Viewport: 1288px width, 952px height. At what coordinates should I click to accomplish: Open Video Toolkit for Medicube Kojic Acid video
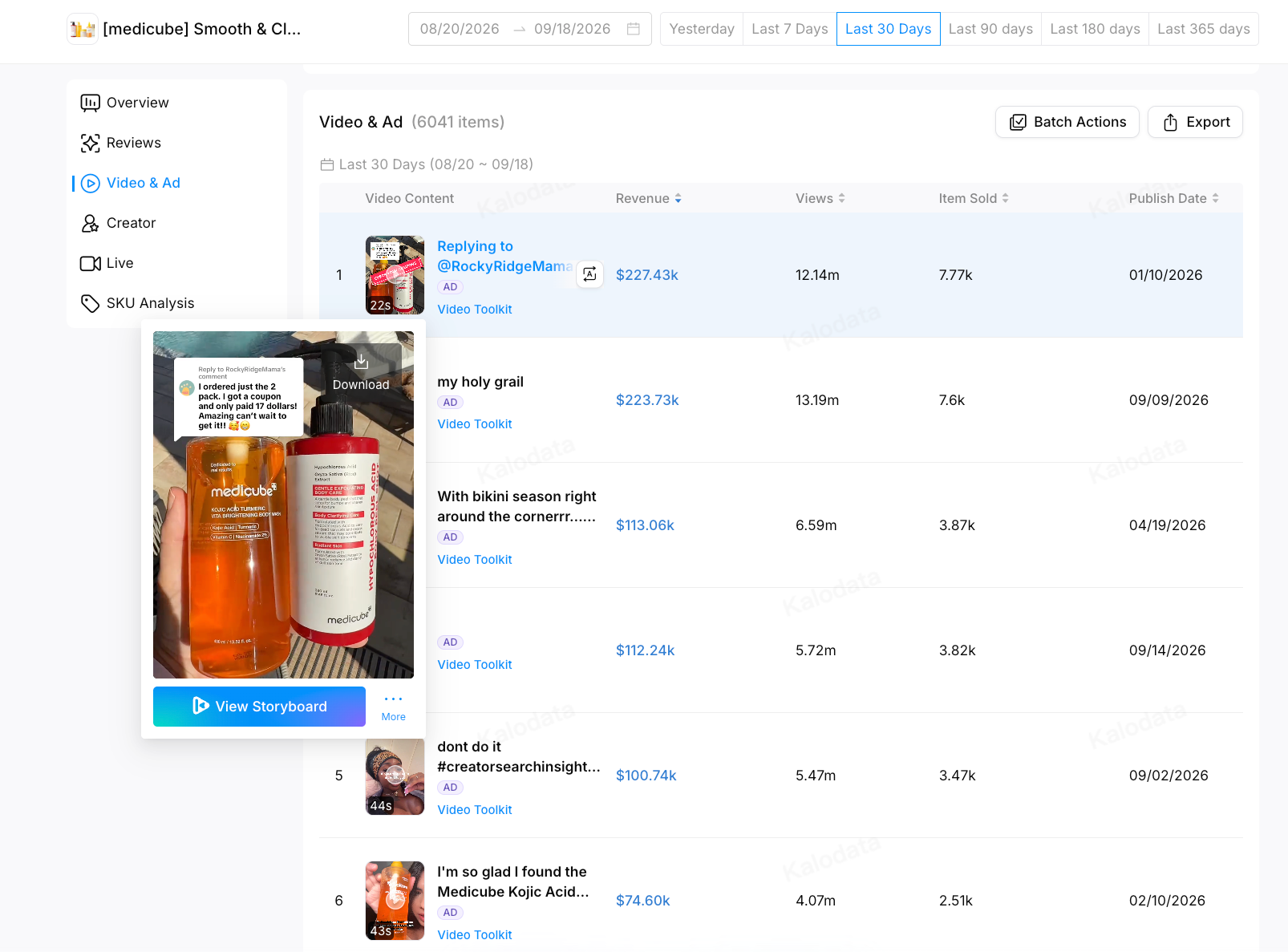[x=475, y=935]
